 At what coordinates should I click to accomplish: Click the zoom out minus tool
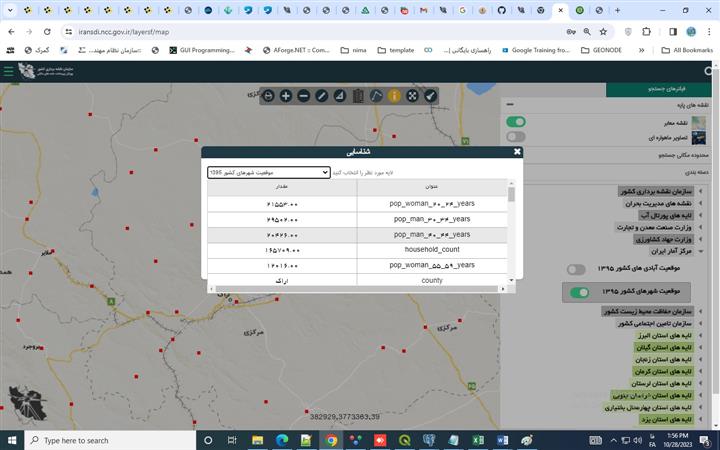(304, 96)
